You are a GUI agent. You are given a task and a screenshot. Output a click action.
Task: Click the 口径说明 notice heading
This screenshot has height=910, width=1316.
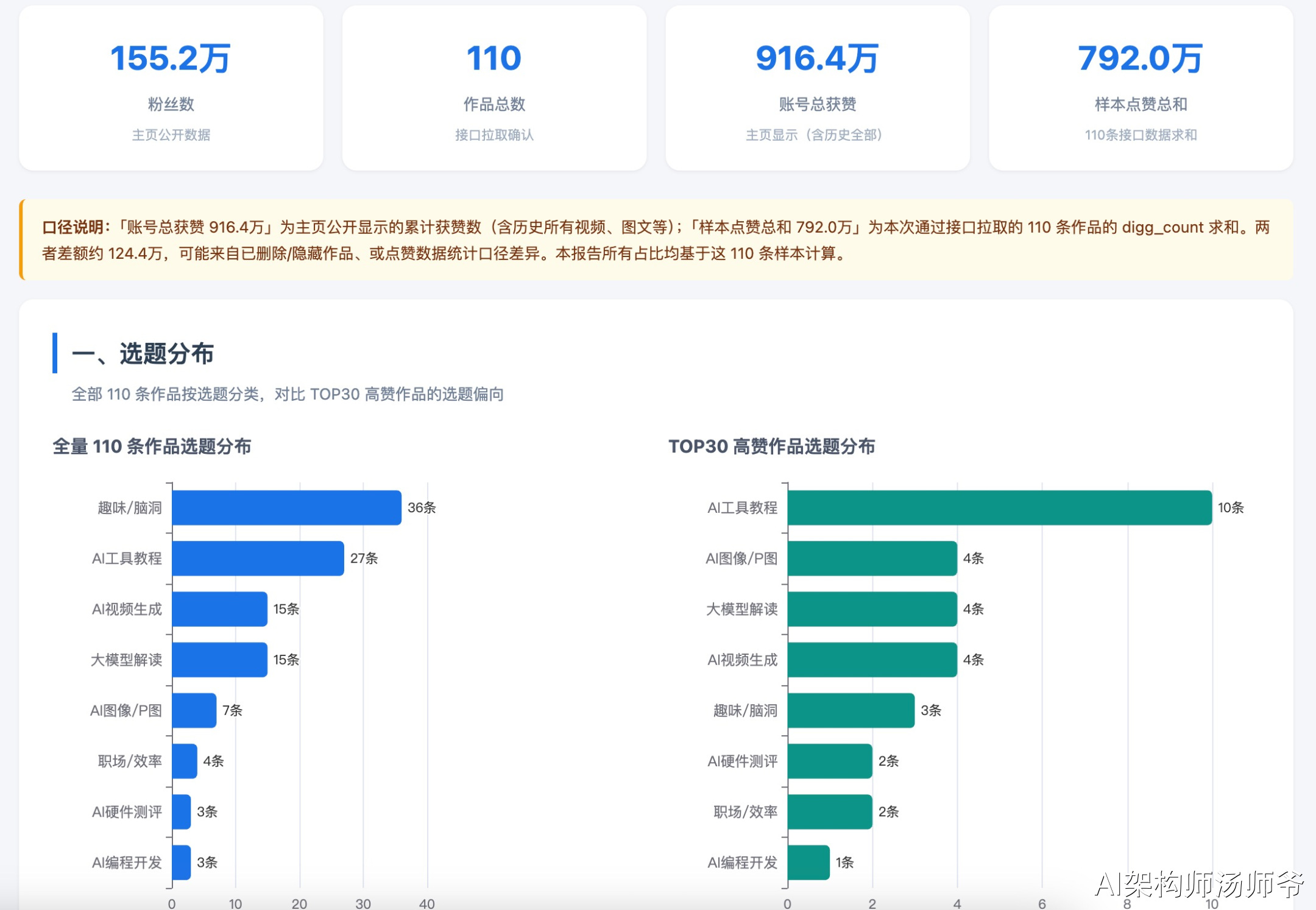click(x=76, y=227)
